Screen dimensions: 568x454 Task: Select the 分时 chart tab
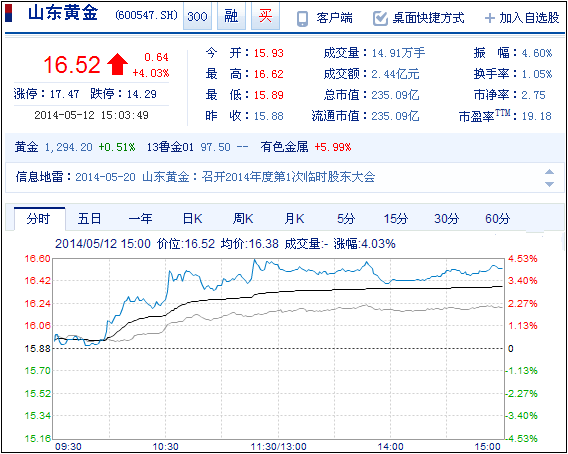39,219
